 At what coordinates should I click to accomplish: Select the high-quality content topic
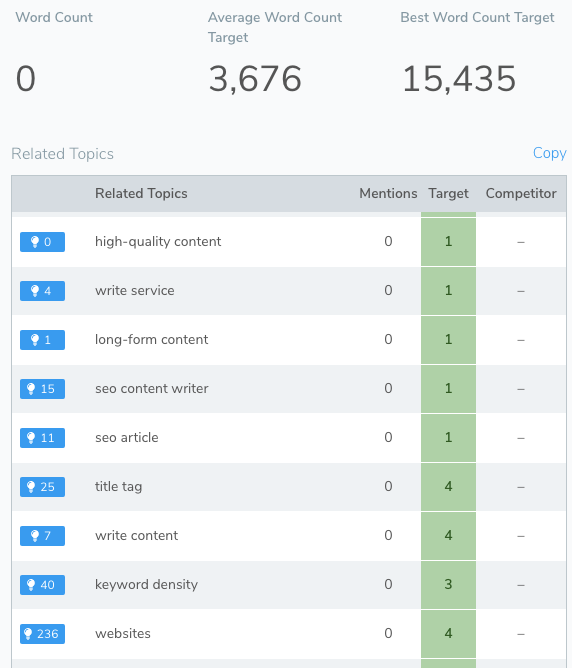(x=158, y=242)
